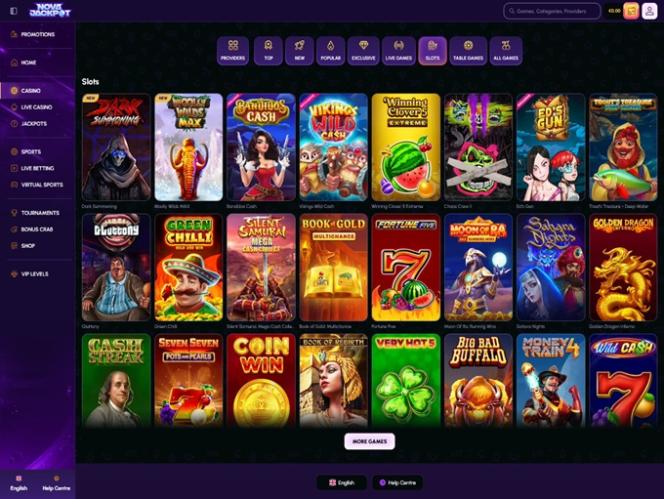Open the sidebar English language option
The height and width of the screenshot is (499, 664).
coord(19,483)
